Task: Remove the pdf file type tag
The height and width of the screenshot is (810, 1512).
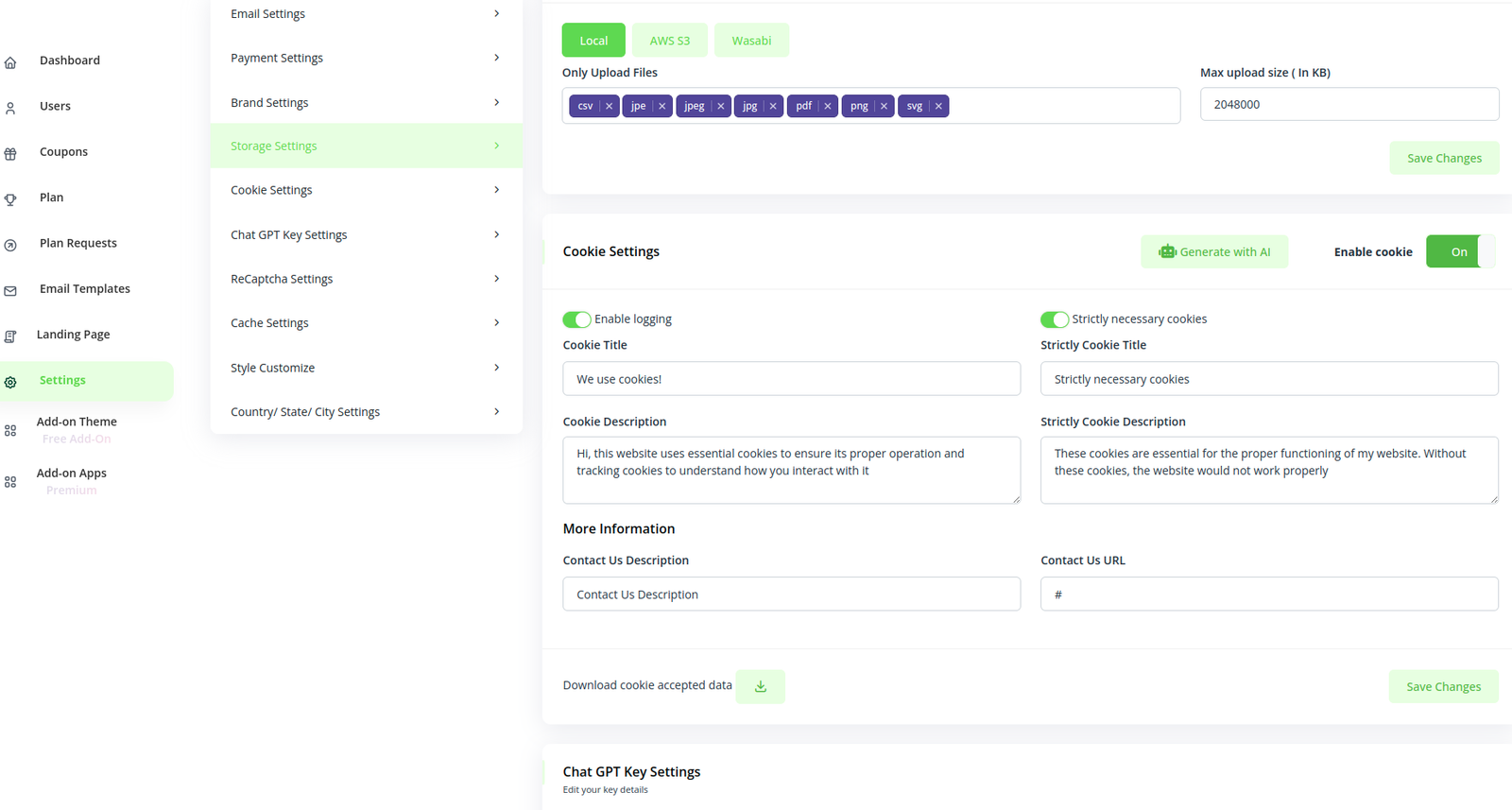Action: 828,107
